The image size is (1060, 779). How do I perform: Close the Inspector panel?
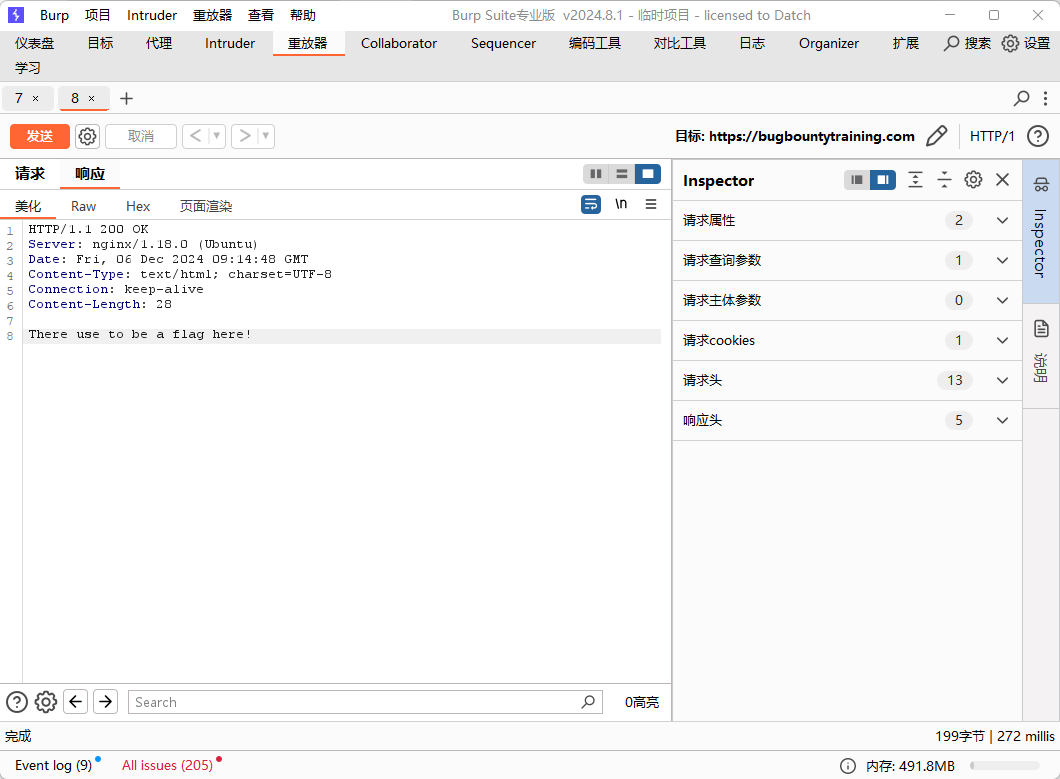tap(1003, 180)
